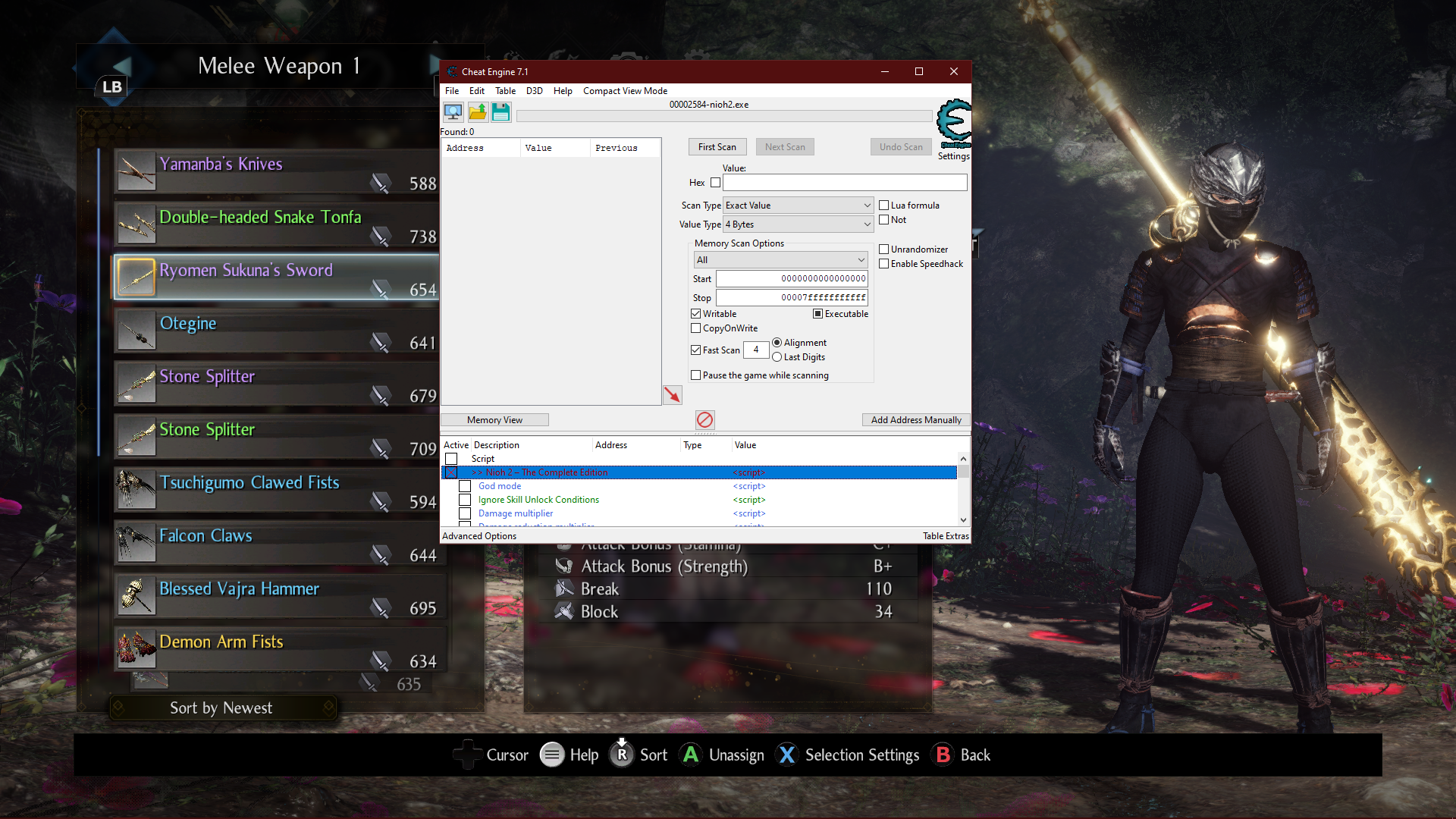The height and width of the screenshot is (819, 1456).
Task: Select the Alignment radio button
Action: (777, 343)
